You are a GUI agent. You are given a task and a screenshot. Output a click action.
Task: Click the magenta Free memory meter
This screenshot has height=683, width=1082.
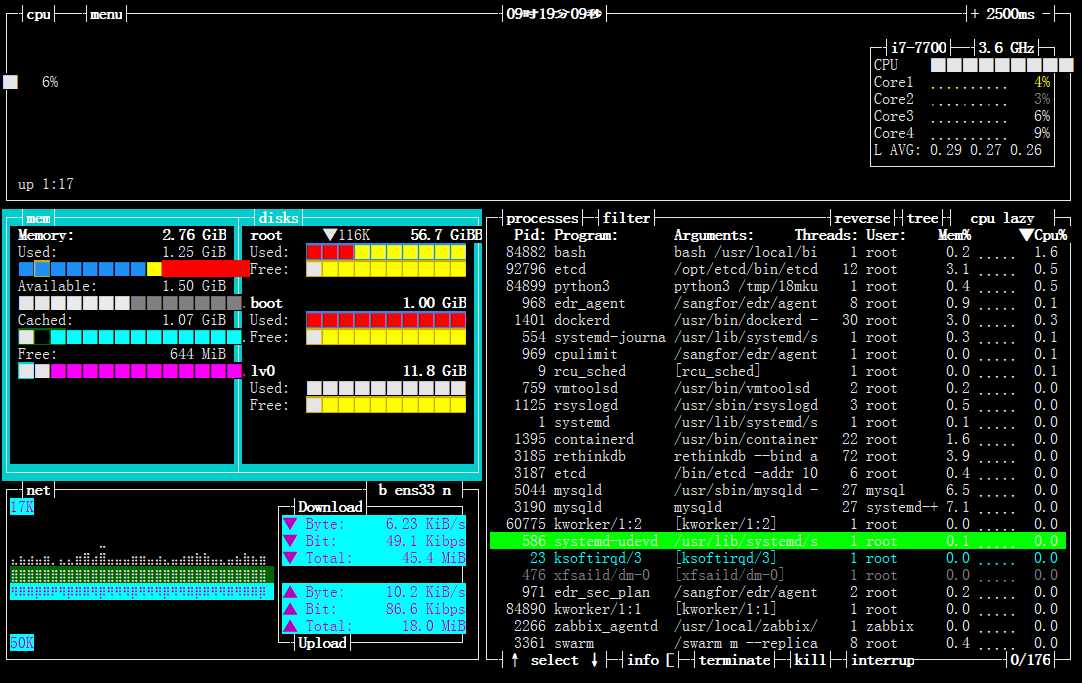130,371
